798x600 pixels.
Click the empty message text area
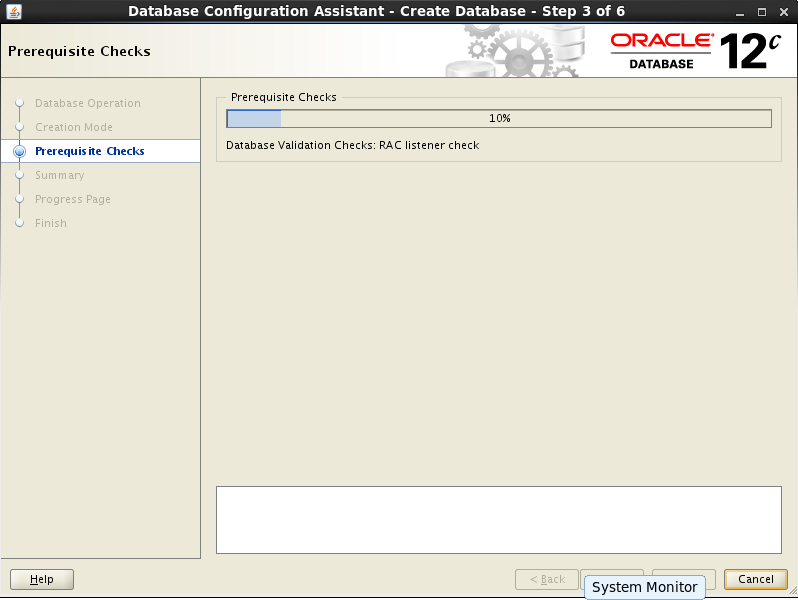499,520
